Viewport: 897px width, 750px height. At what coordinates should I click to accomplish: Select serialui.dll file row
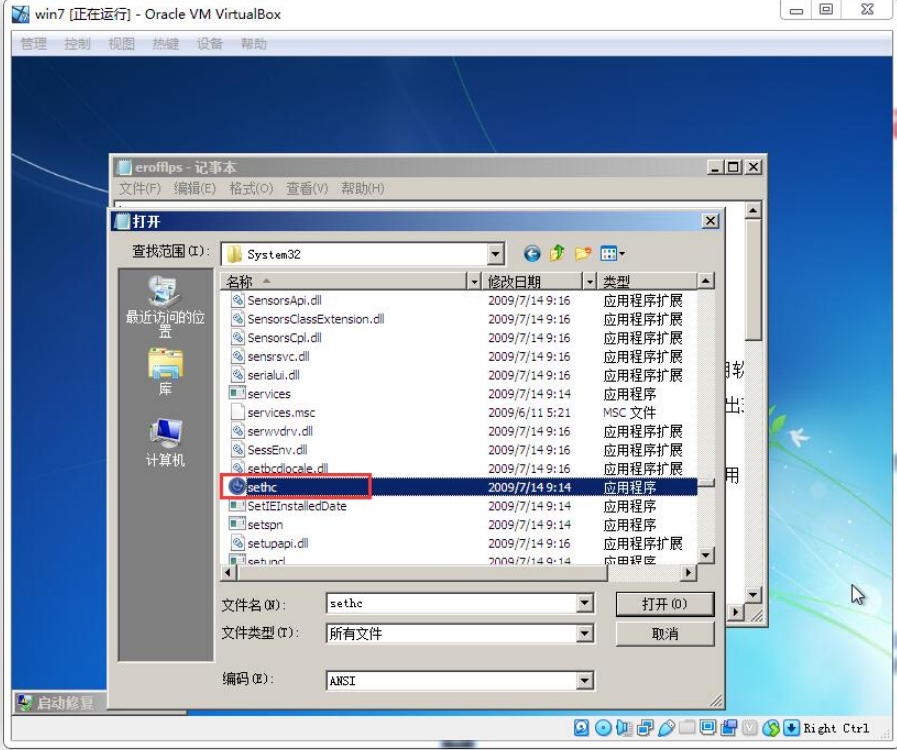[459, 375]
